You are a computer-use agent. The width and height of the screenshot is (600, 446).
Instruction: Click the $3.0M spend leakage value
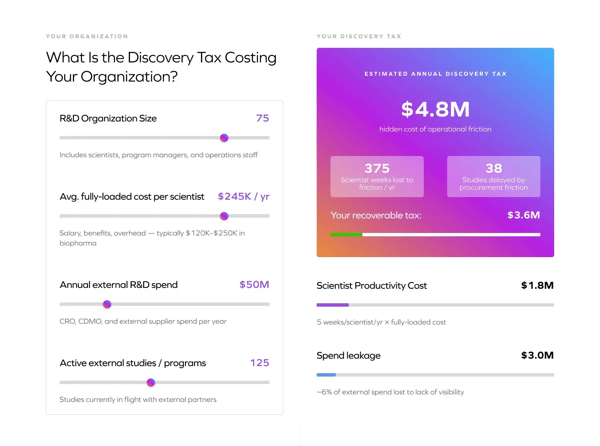pyautogui.click(x=537, y=355)
